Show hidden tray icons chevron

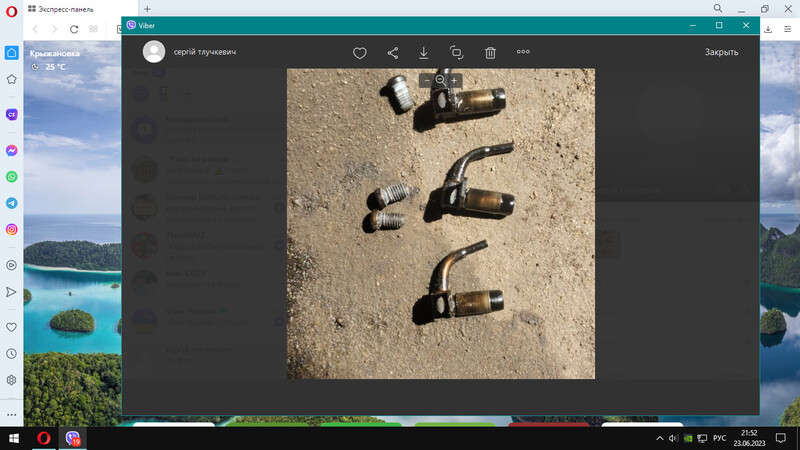pos(660,438)
